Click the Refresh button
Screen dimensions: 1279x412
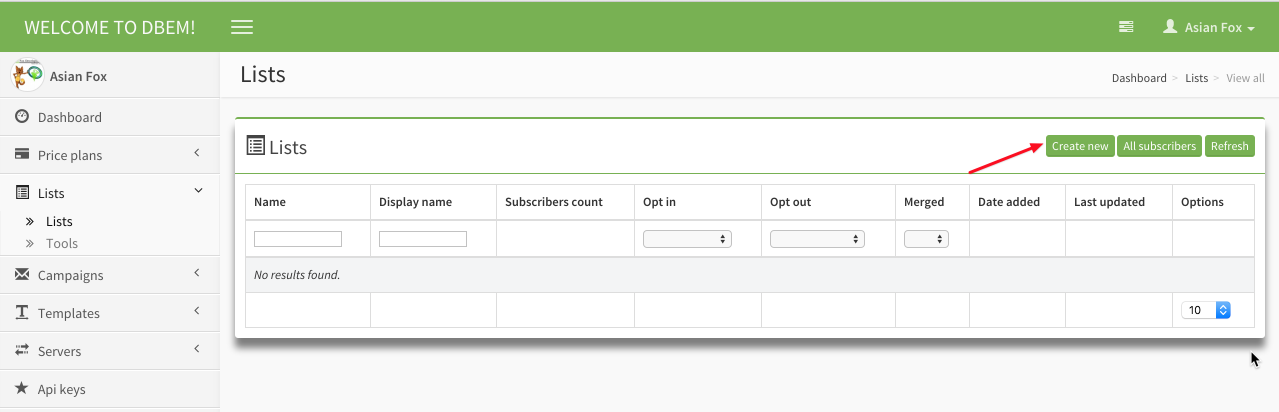tap(1229, 146)
